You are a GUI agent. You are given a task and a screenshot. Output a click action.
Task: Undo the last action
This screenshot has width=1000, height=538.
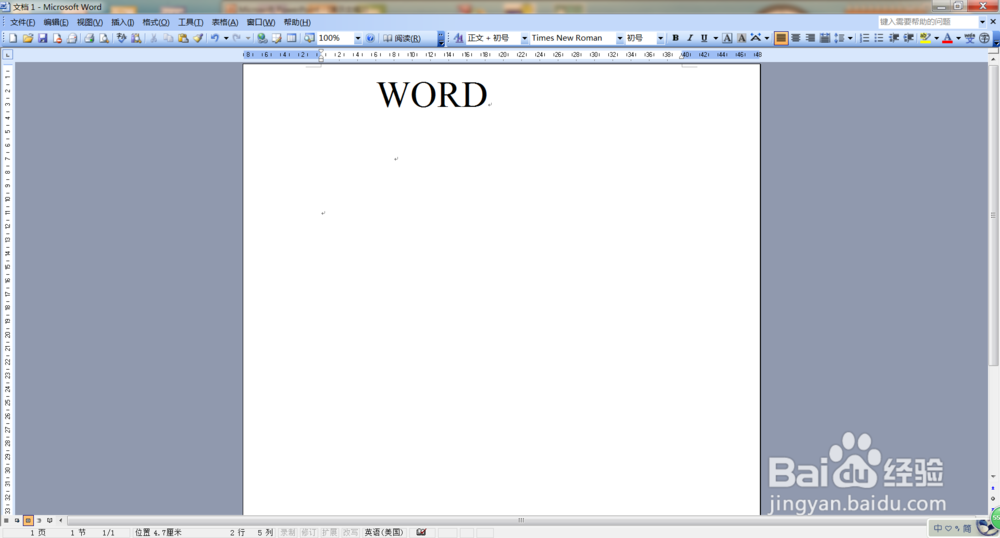(215, 38)
